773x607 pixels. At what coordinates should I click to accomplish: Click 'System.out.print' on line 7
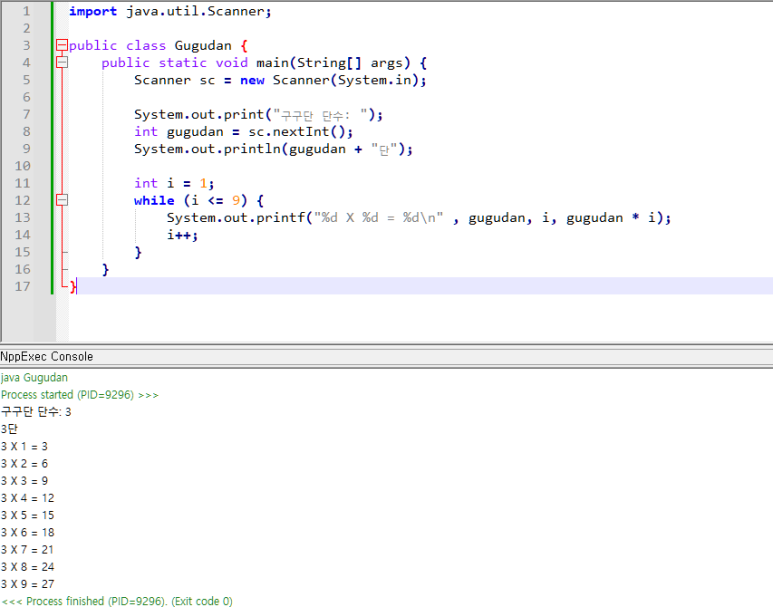pos(199,114)
